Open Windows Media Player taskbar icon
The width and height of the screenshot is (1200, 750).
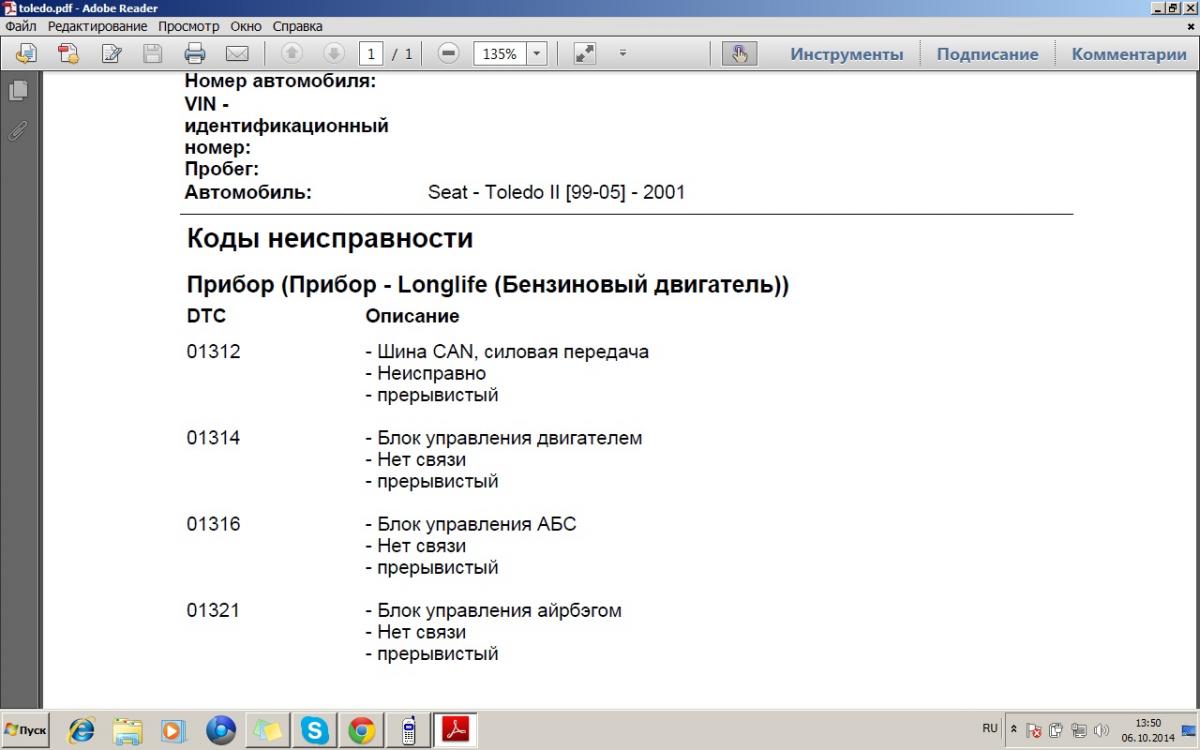tap(174, 731)
